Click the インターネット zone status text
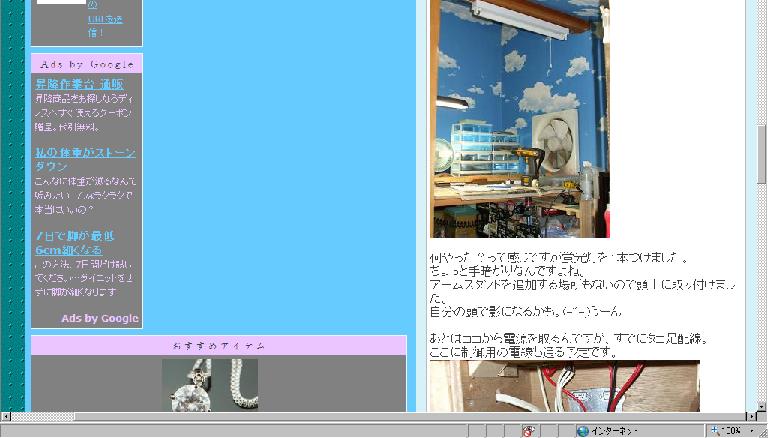768x438 pixels. point(614,431)
